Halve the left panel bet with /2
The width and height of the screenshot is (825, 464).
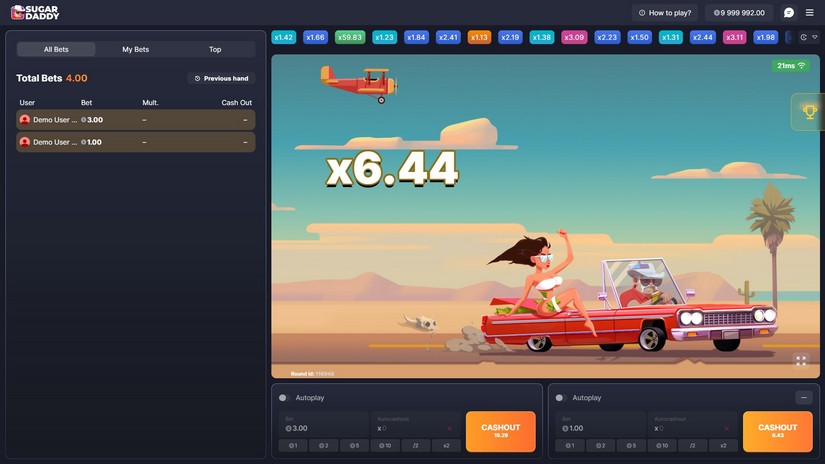click(416, 446)
